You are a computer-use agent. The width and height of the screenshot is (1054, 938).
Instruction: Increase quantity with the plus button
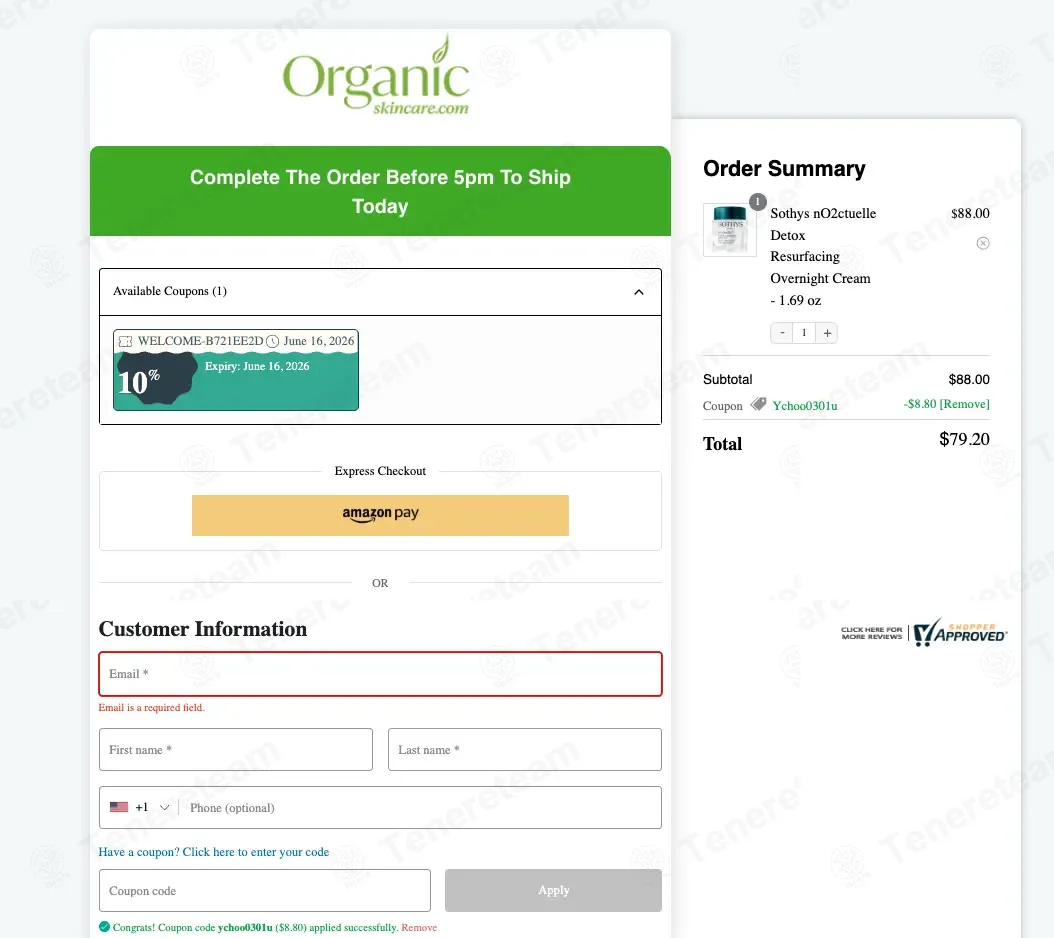point(827,333)
